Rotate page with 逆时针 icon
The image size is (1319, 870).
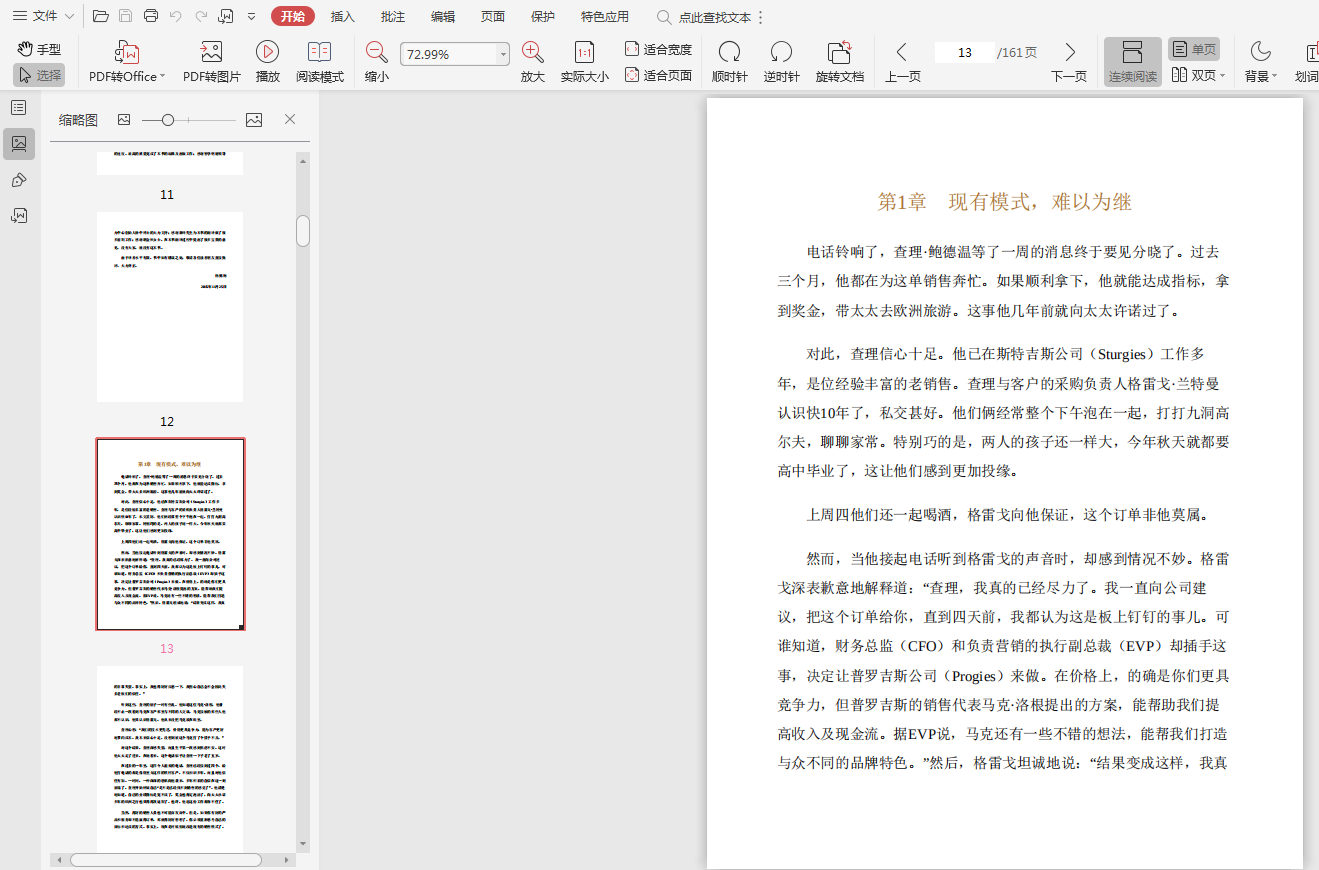[x=781, y=53]
